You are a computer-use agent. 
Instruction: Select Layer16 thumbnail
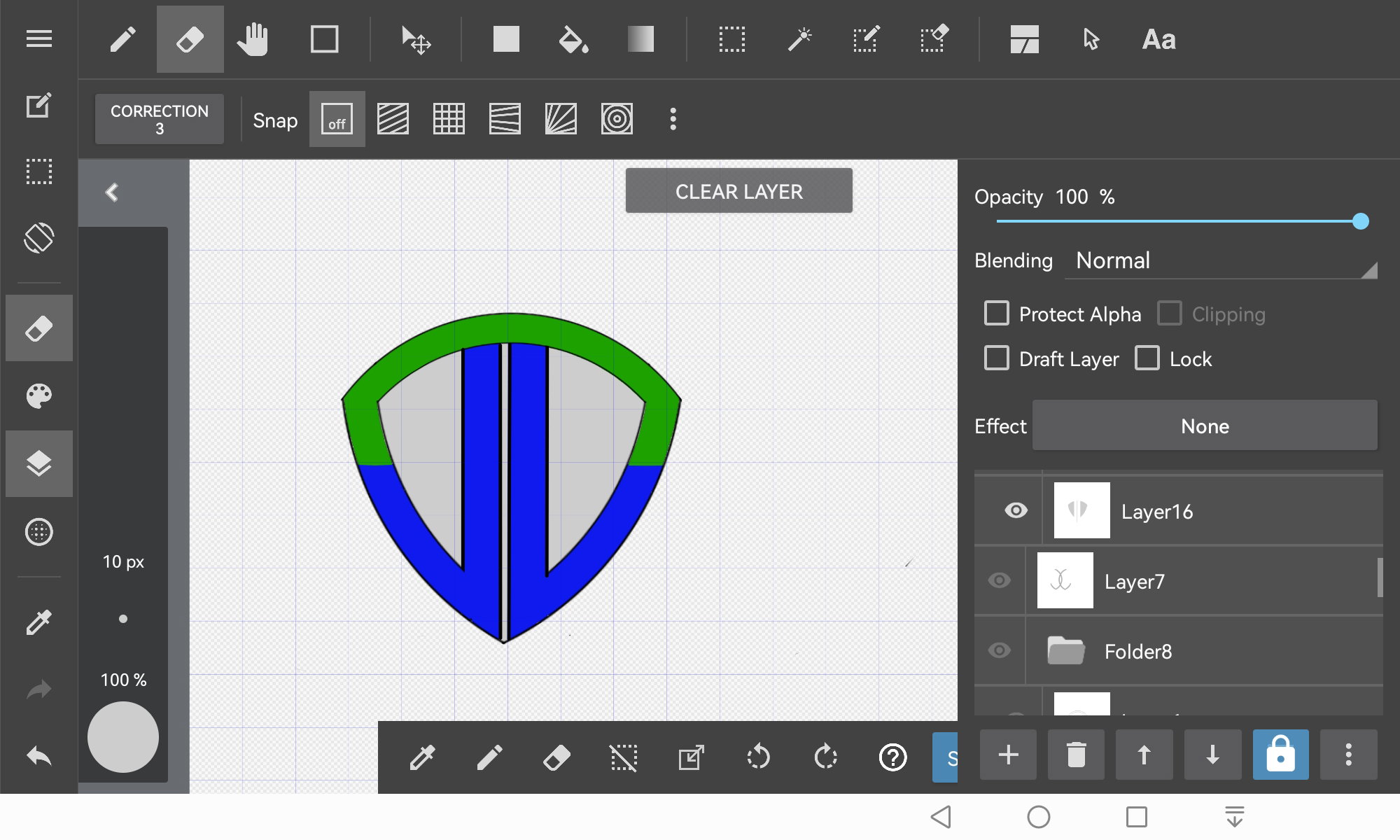[1081, 510]
